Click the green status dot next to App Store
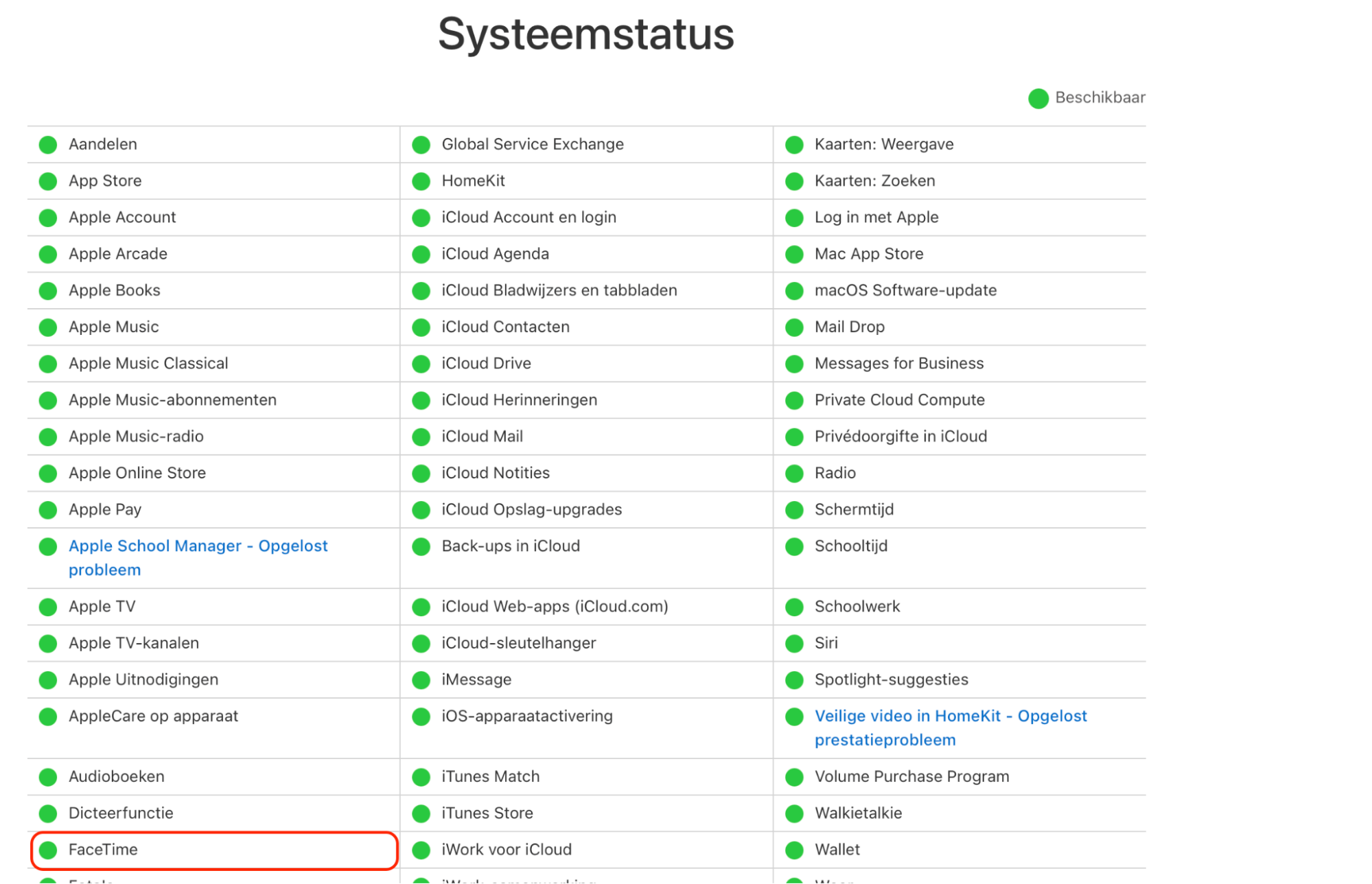This screenshot has width=1372, height=884. tap(47, 181)
